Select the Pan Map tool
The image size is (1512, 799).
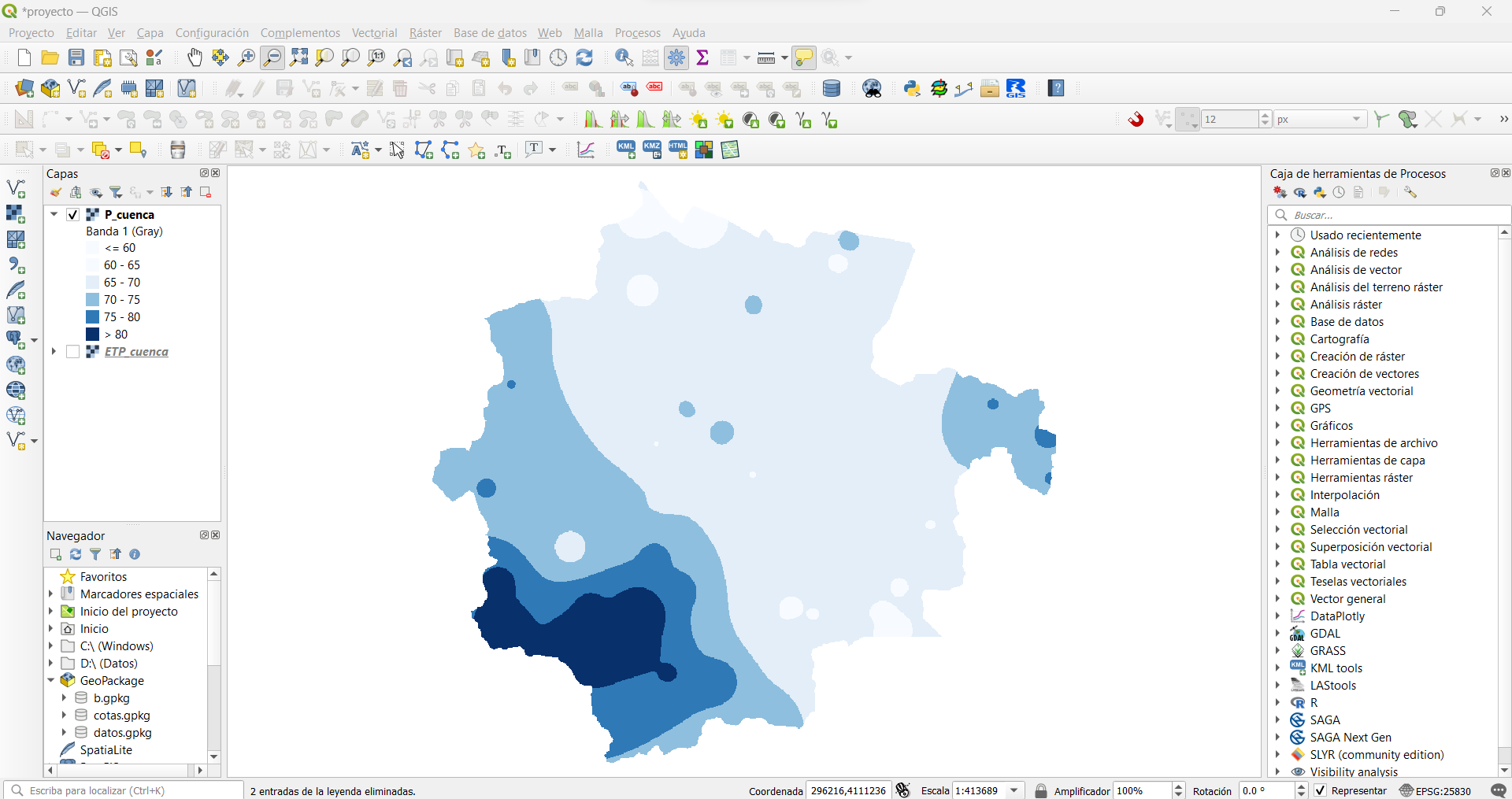pyautogui.click(x=195, y=57)
